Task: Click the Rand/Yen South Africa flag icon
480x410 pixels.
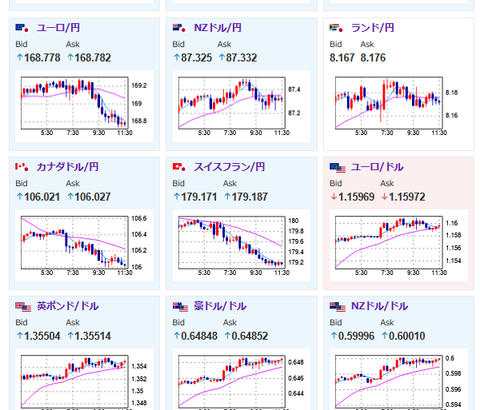Action: [x=336, y=28]
